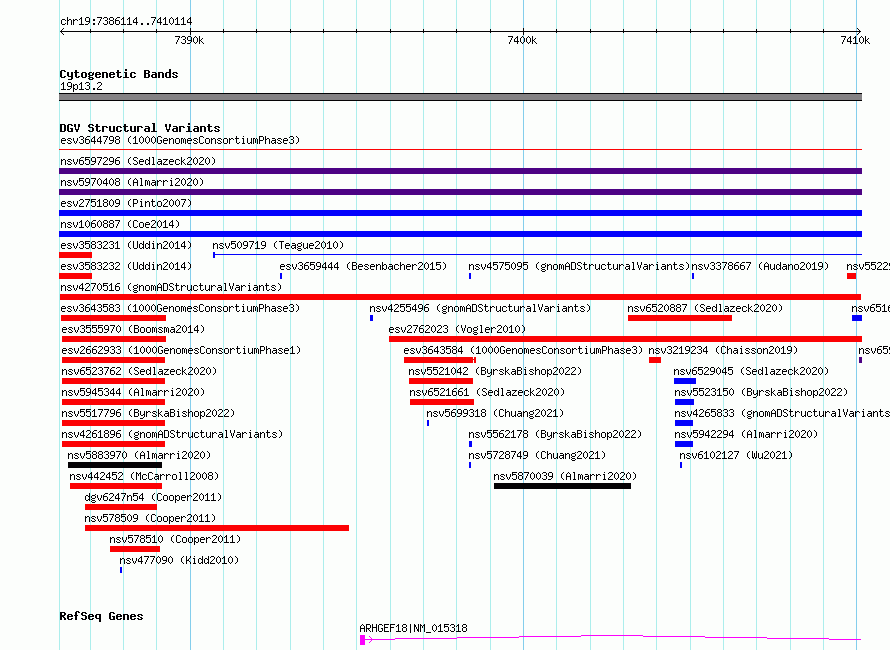Open esv3643584 1000Genomes Phase3 label
Viewport: 890px width, 650px height.
click(523, 350)
